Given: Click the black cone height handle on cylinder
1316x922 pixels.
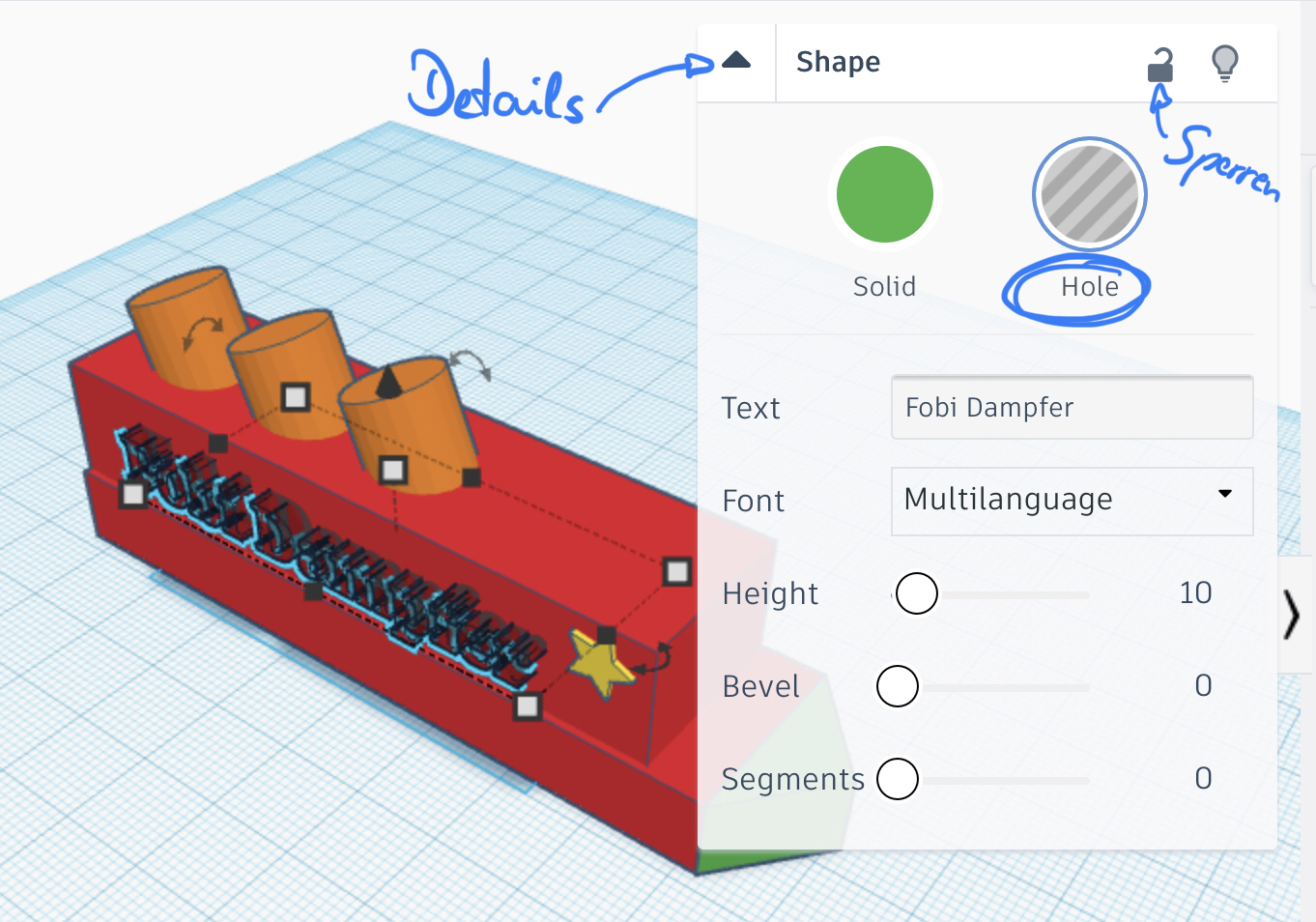Looking at the screenshot, I should point(388,382).
